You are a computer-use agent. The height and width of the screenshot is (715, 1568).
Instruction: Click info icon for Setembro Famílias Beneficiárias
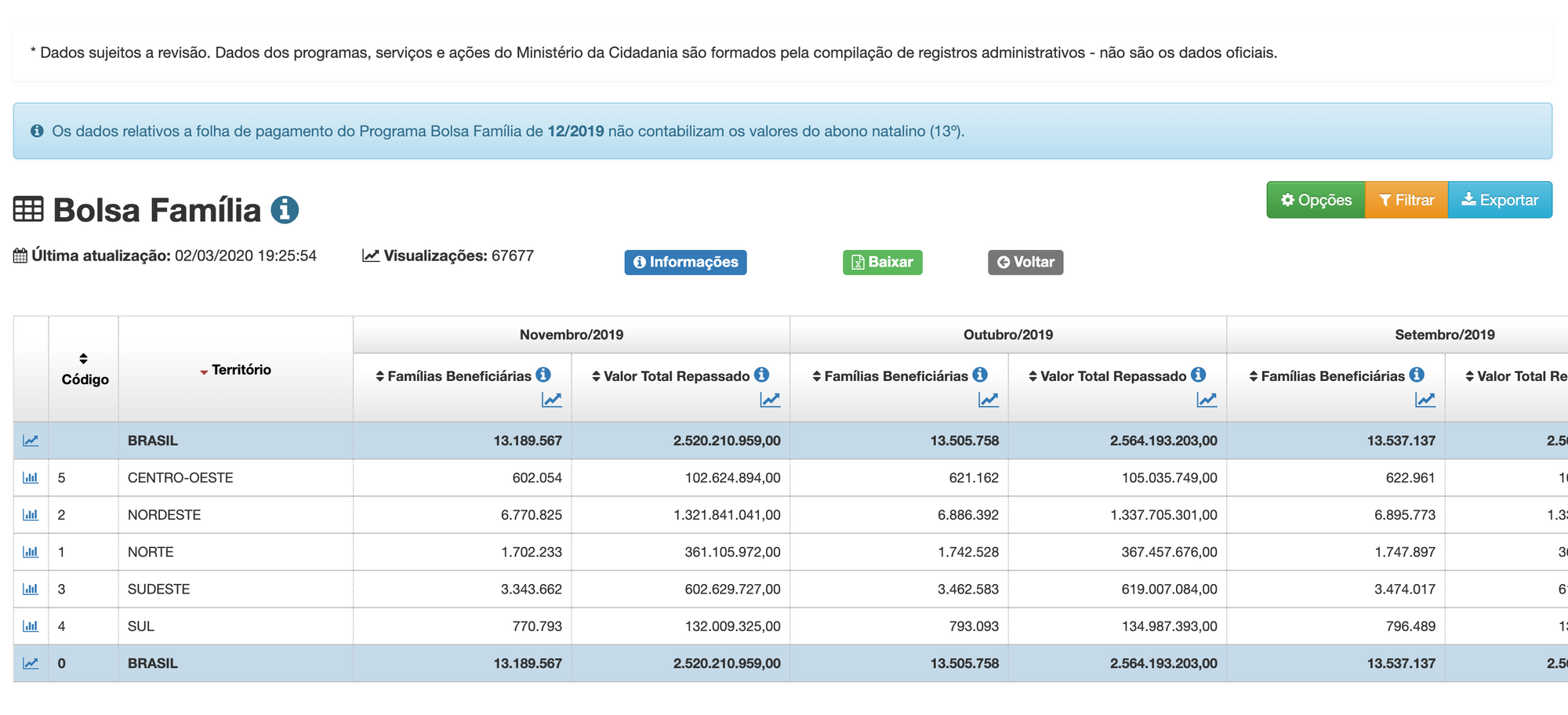point(1417,375)
